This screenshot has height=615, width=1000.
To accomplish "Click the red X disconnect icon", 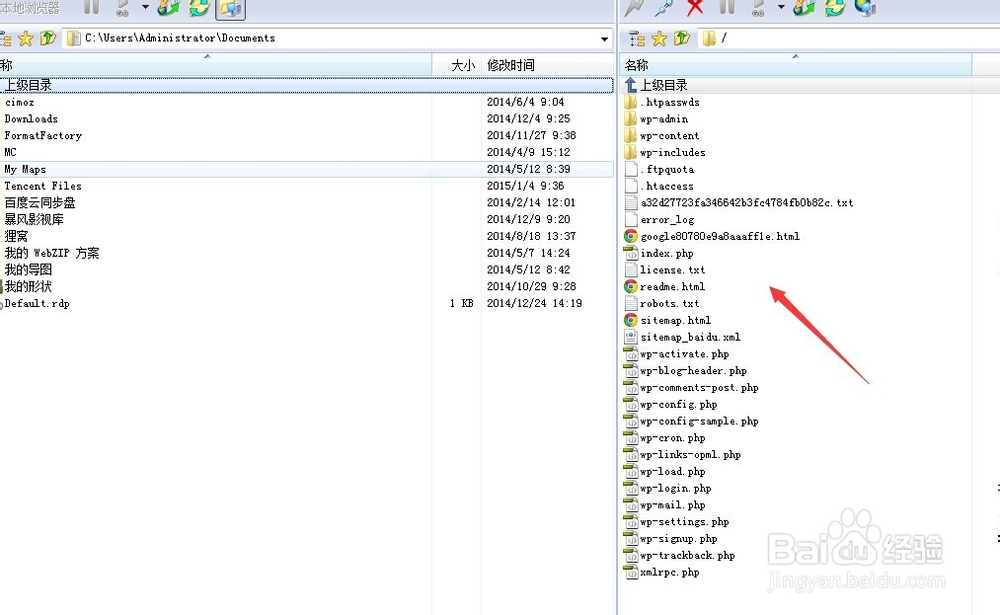I will click(x=695, y=8).
